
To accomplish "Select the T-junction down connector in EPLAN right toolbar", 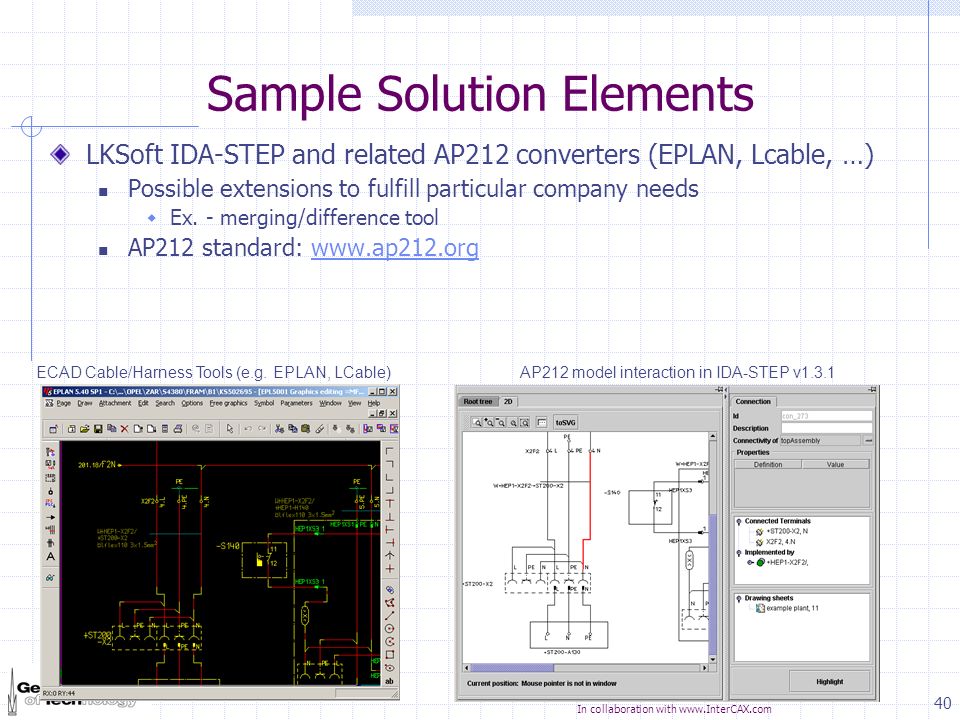I will coord(389,503).
